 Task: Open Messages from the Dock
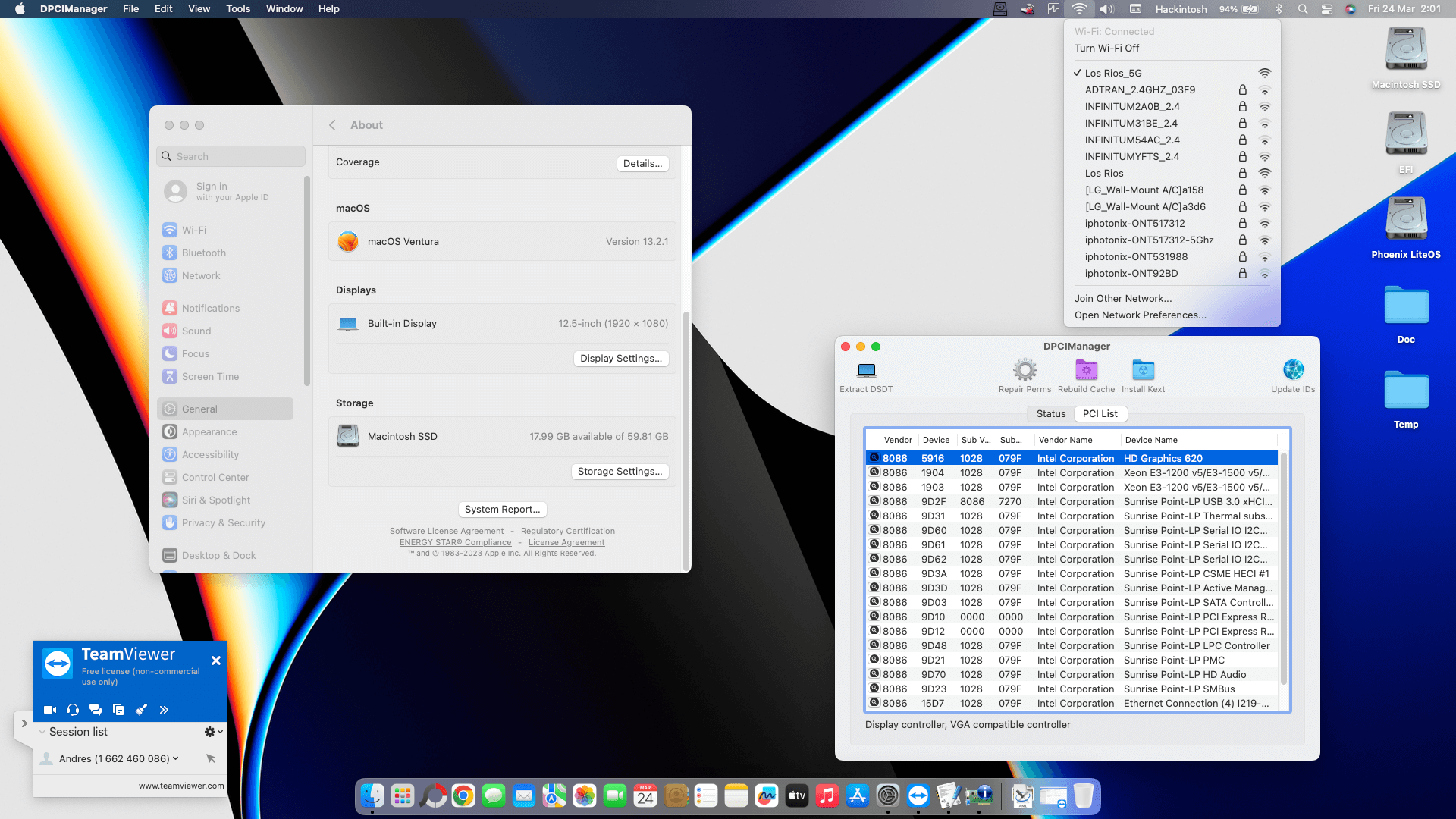click(494, 795)
